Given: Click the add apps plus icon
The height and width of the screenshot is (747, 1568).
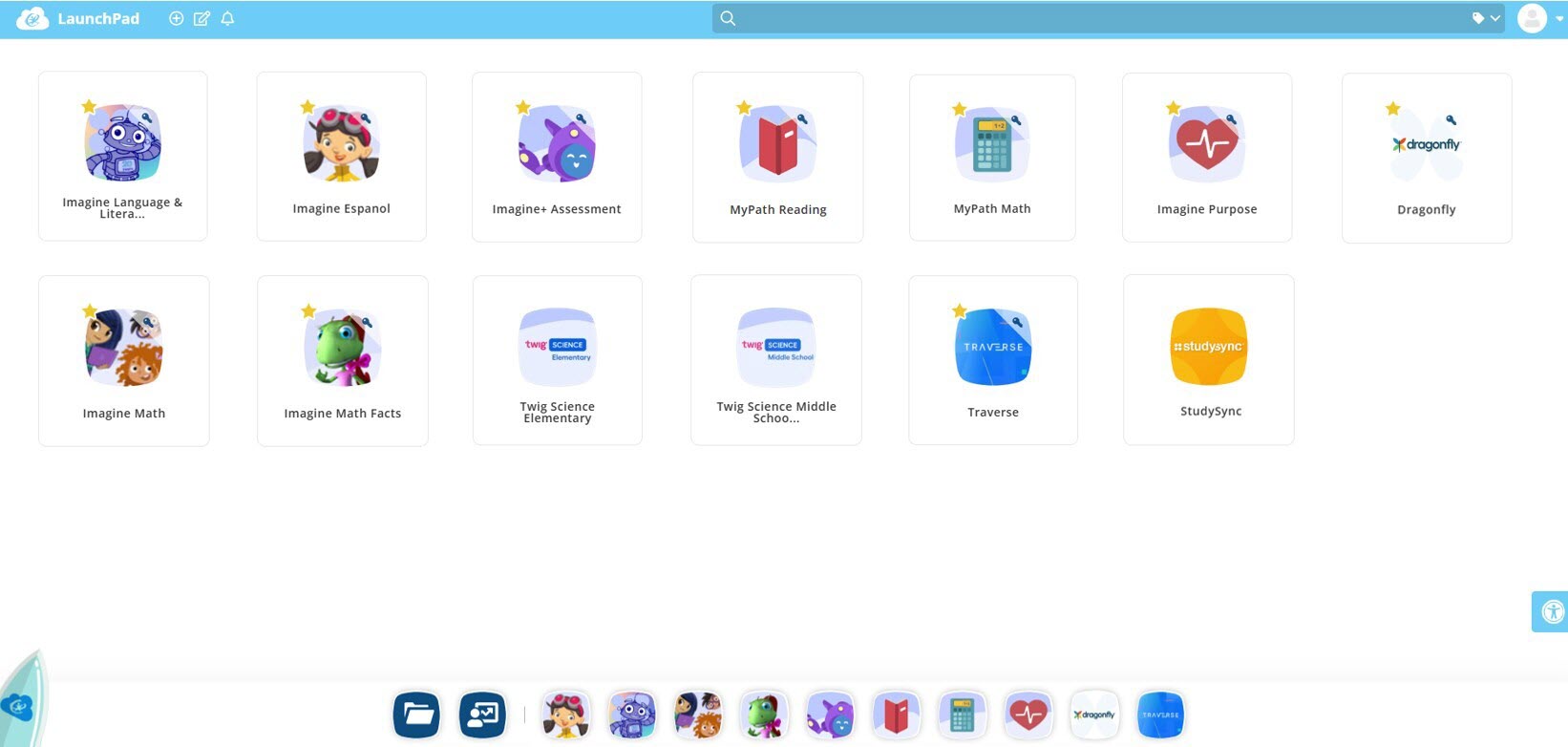Looking at the screenshot, I should click(x=176, y=19).
